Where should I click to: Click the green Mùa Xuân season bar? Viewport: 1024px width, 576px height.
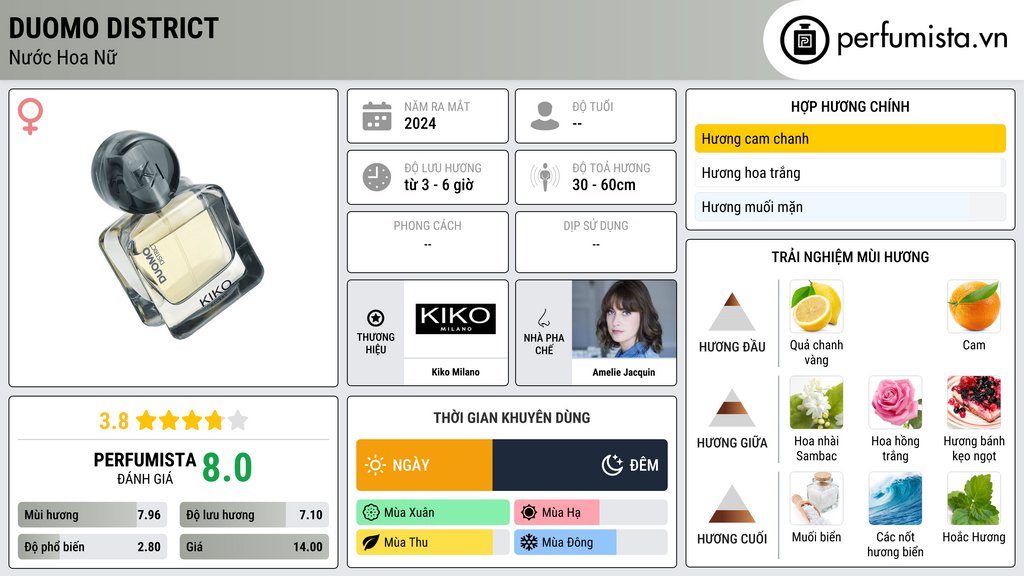[433, 513]
